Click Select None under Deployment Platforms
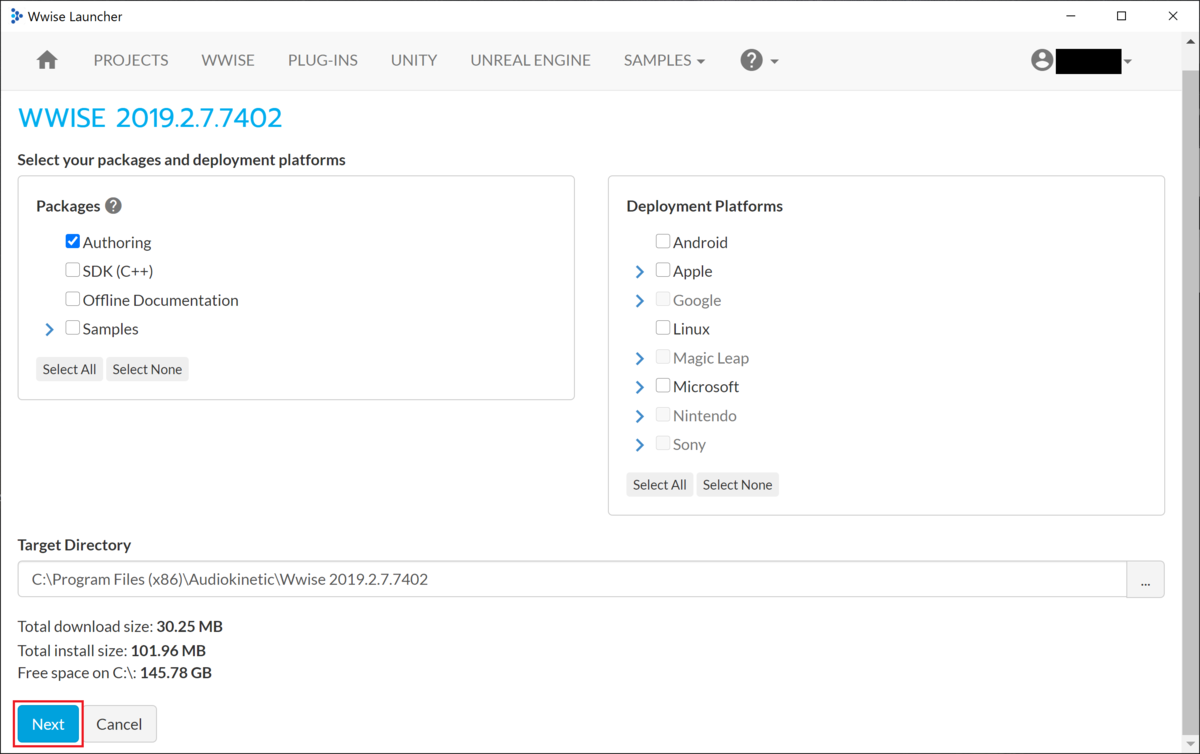 [737, 485]
